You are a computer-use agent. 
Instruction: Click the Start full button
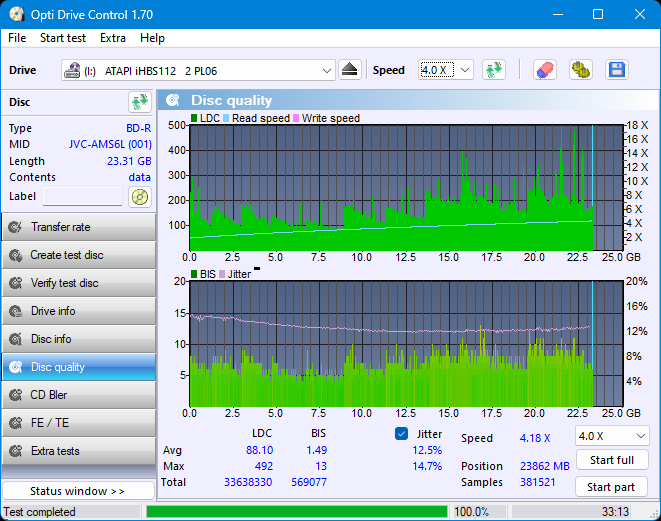tap(612, 460)
